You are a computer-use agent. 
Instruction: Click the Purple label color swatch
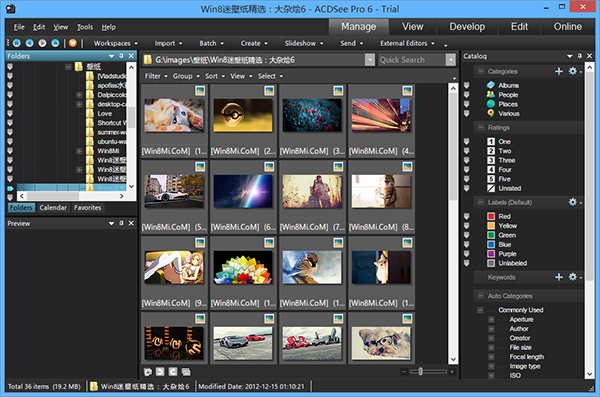(491, 254)
